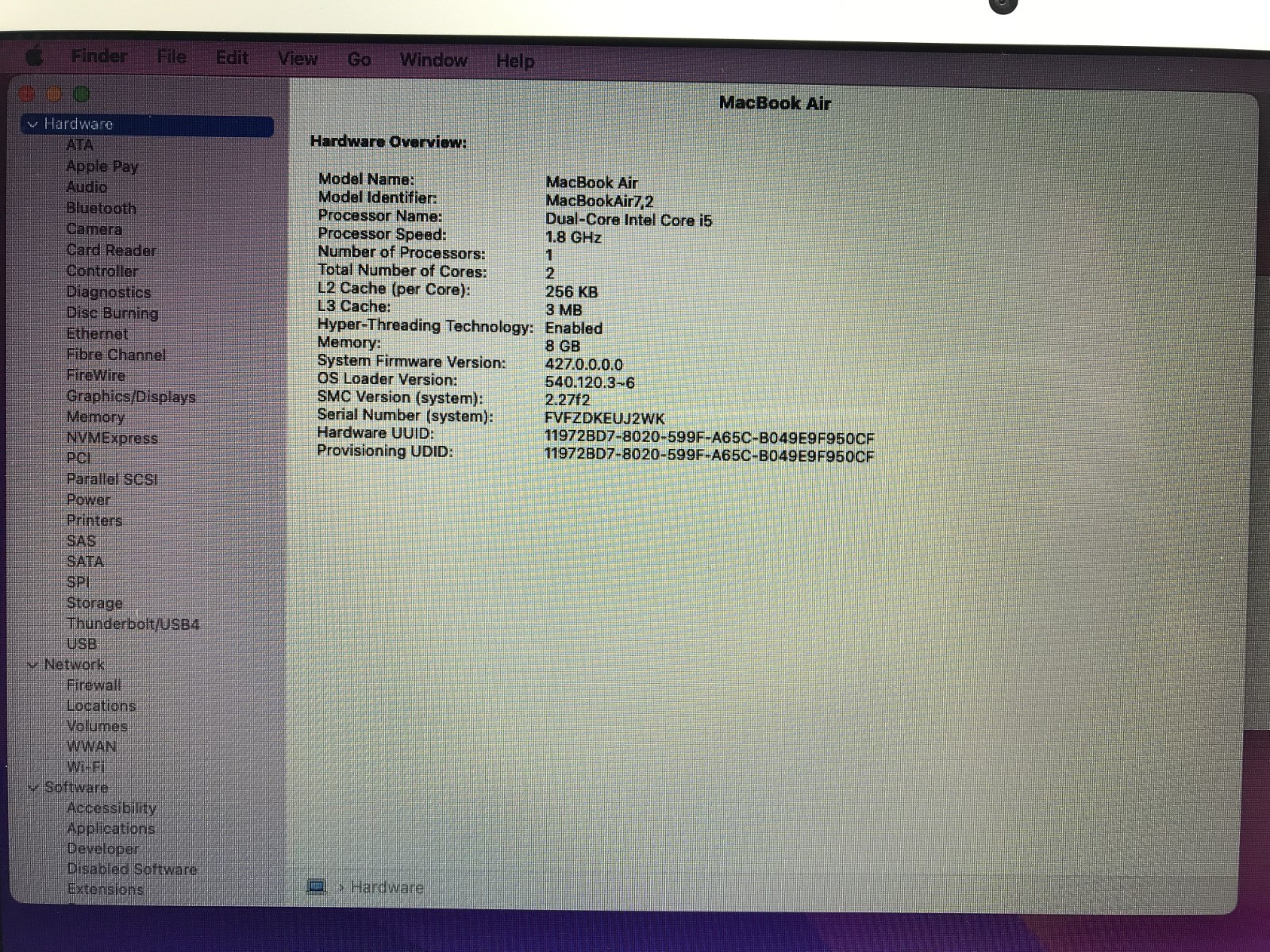
Task: Click the SMC version 2.27f2 value
Action: click(568, 401)
